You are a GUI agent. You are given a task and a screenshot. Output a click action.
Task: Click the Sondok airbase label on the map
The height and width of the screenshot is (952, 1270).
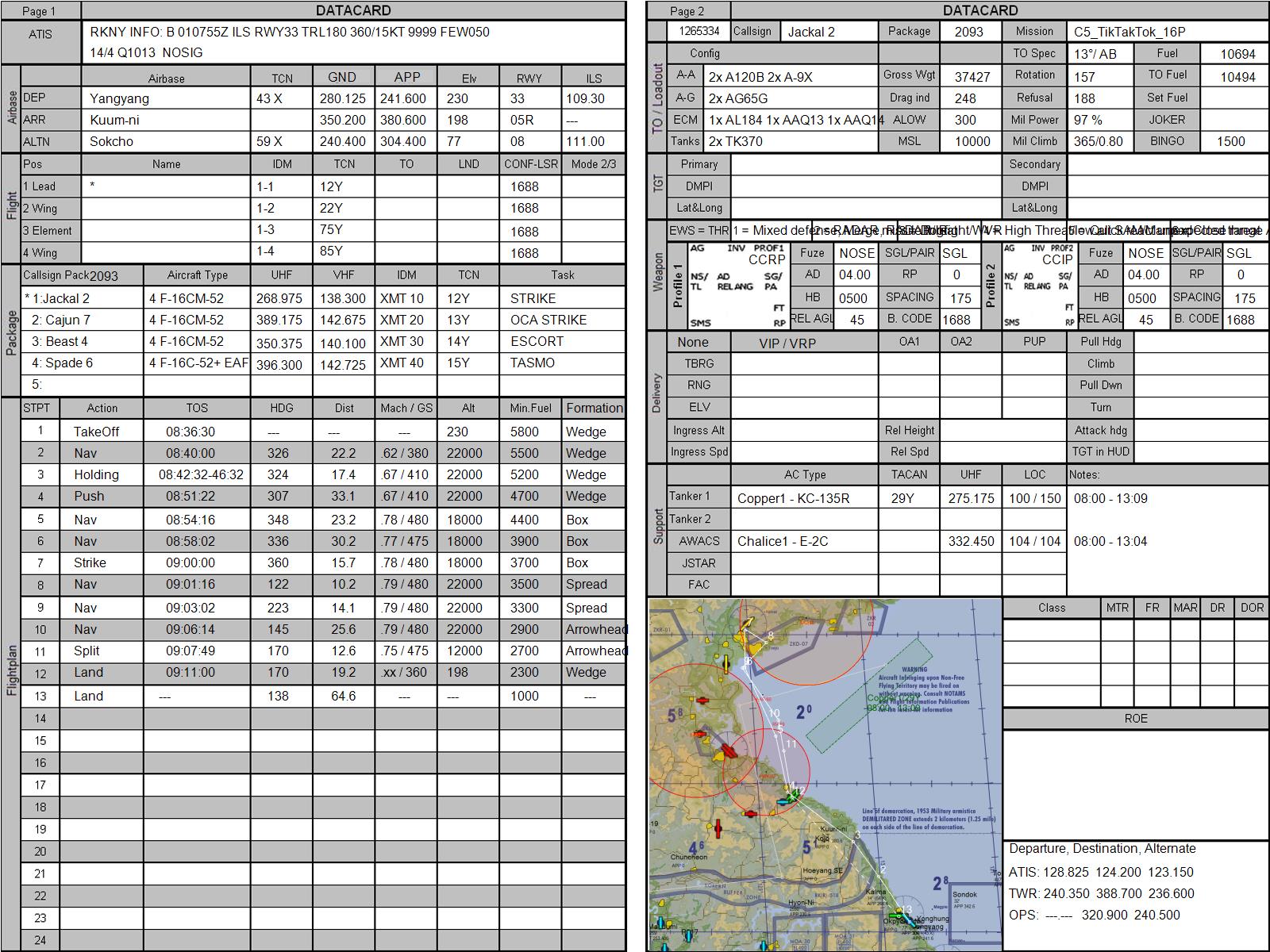[965, 894]
